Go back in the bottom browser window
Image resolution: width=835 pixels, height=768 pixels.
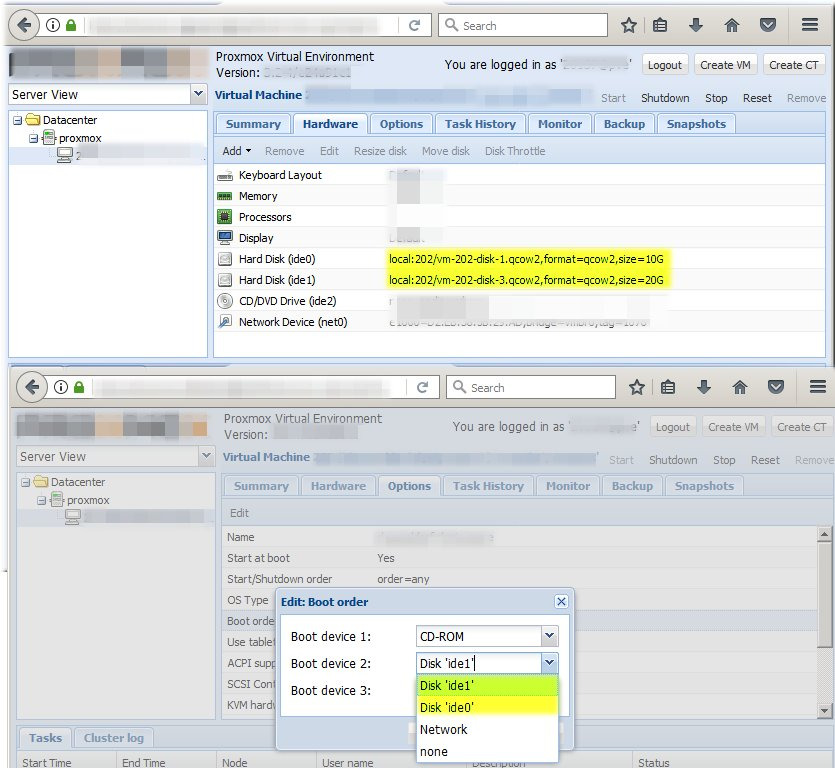pos(32,387)
